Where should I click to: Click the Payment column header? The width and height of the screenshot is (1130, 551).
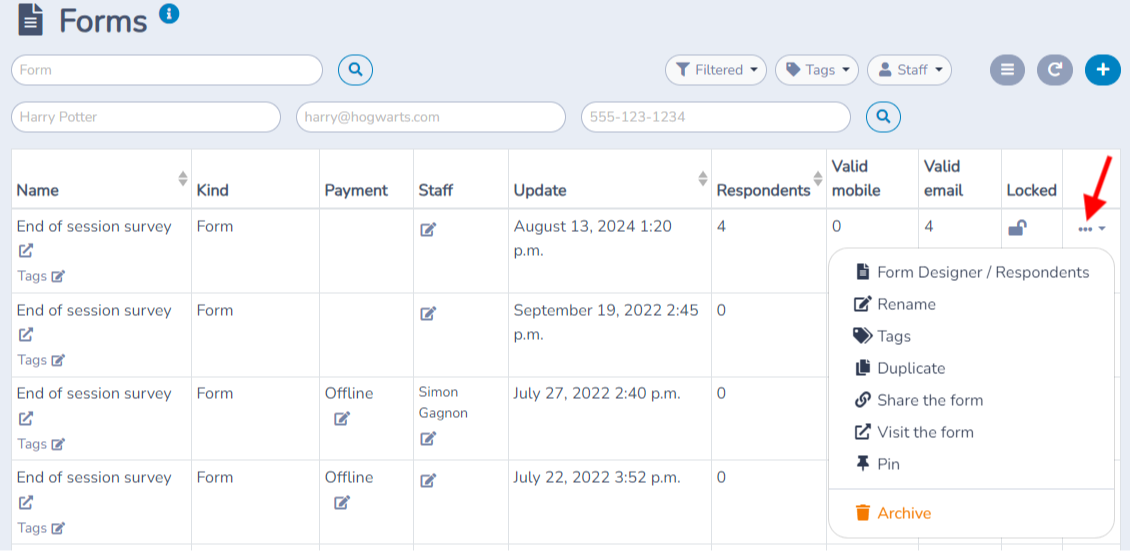(356, 190)
